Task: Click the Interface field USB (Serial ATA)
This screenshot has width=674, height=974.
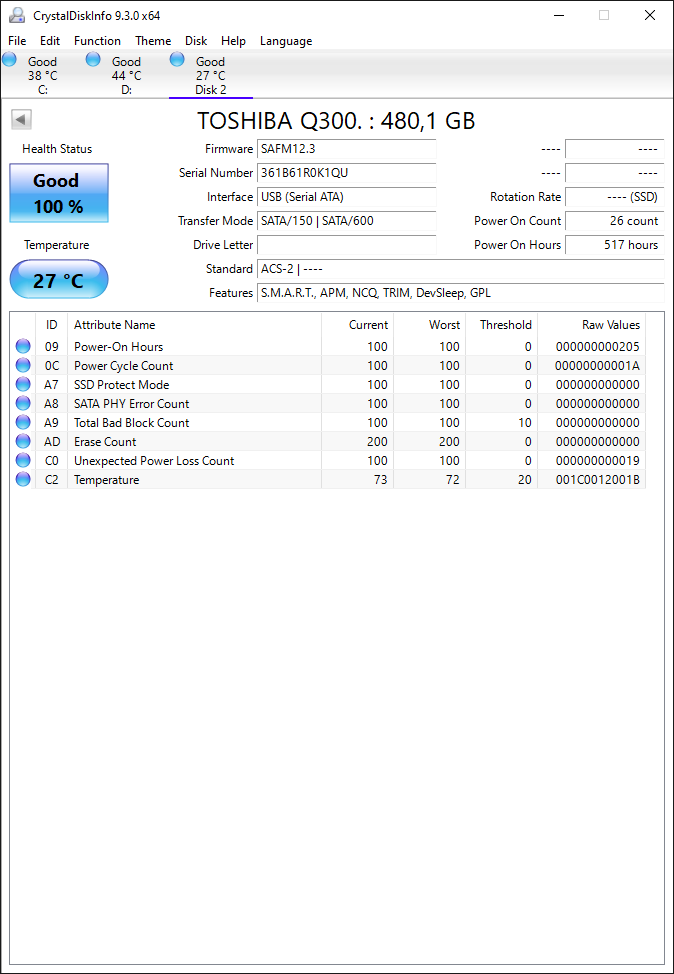Action: point(347,197)
